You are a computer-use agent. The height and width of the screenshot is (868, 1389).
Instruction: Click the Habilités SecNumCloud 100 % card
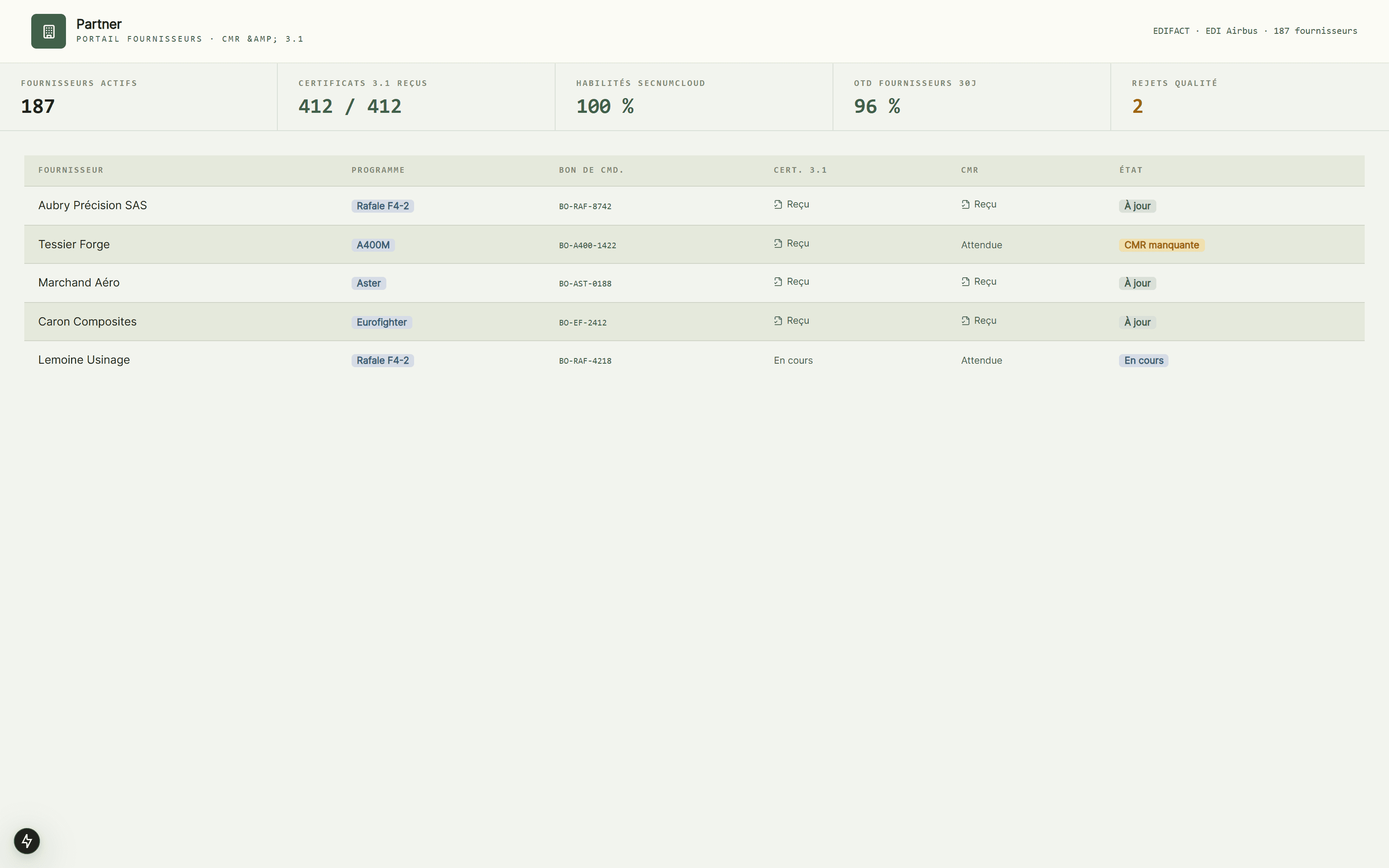[694, 97]
